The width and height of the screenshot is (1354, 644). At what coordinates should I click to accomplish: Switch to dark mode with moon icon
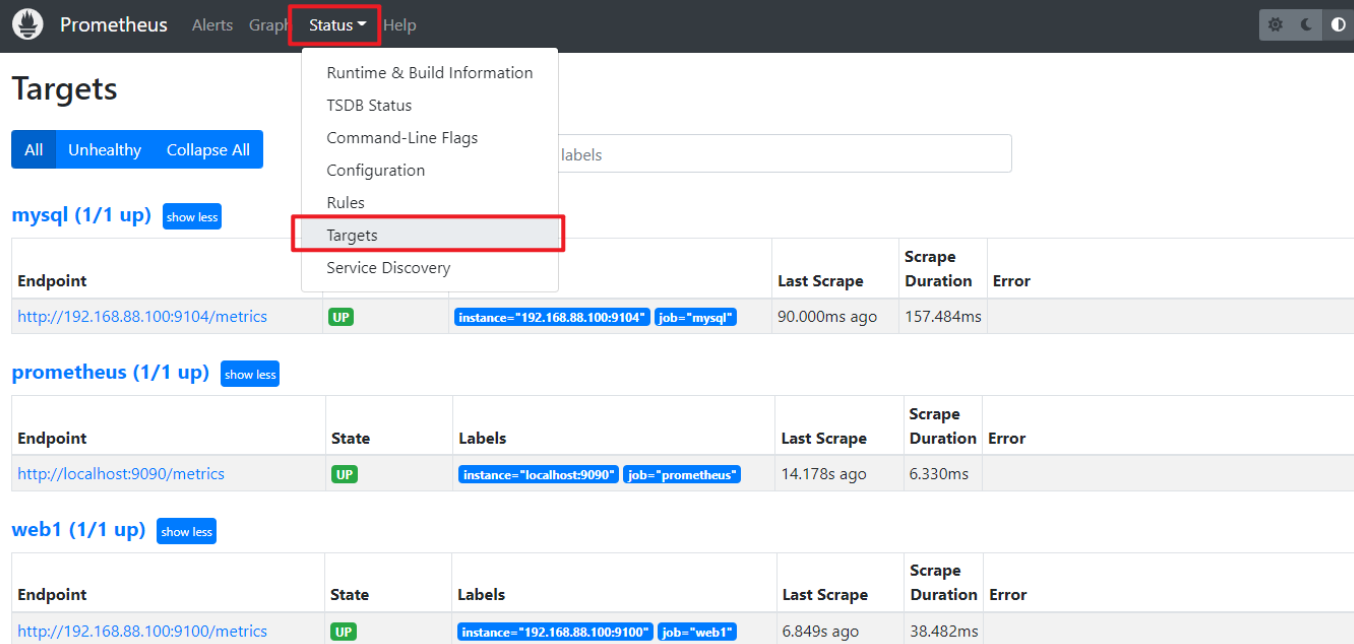pos(1307,25)
